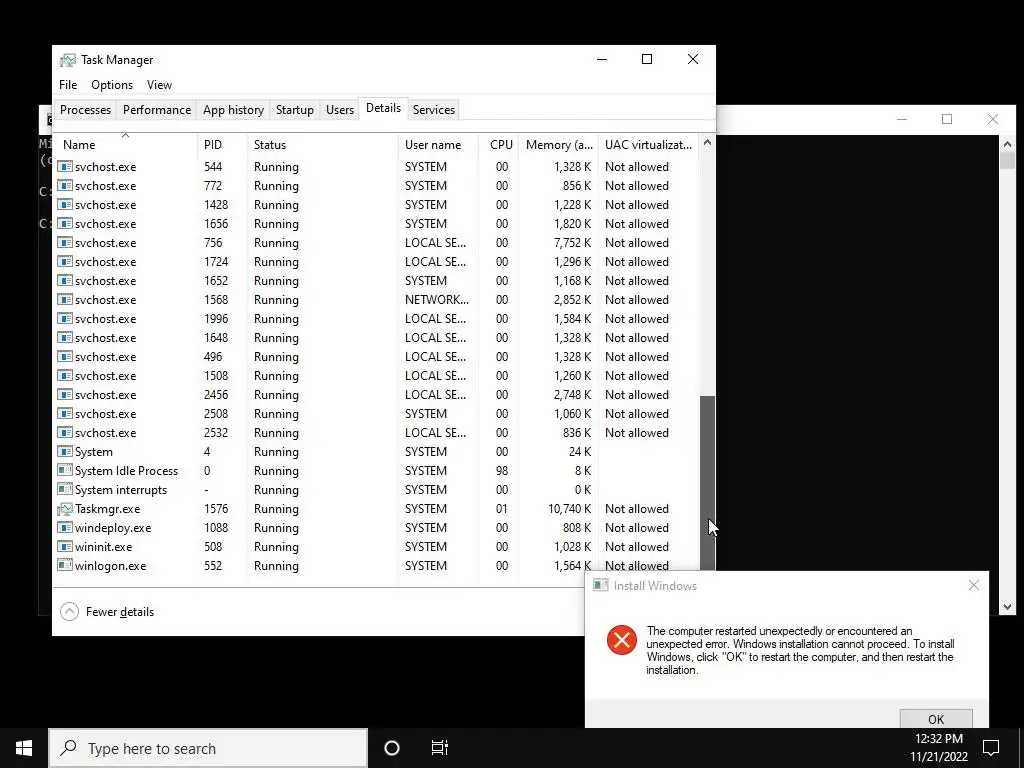Click the '2,852 K' memory cell
This screenshot has height=768, width=1024.
coord(573,300)
